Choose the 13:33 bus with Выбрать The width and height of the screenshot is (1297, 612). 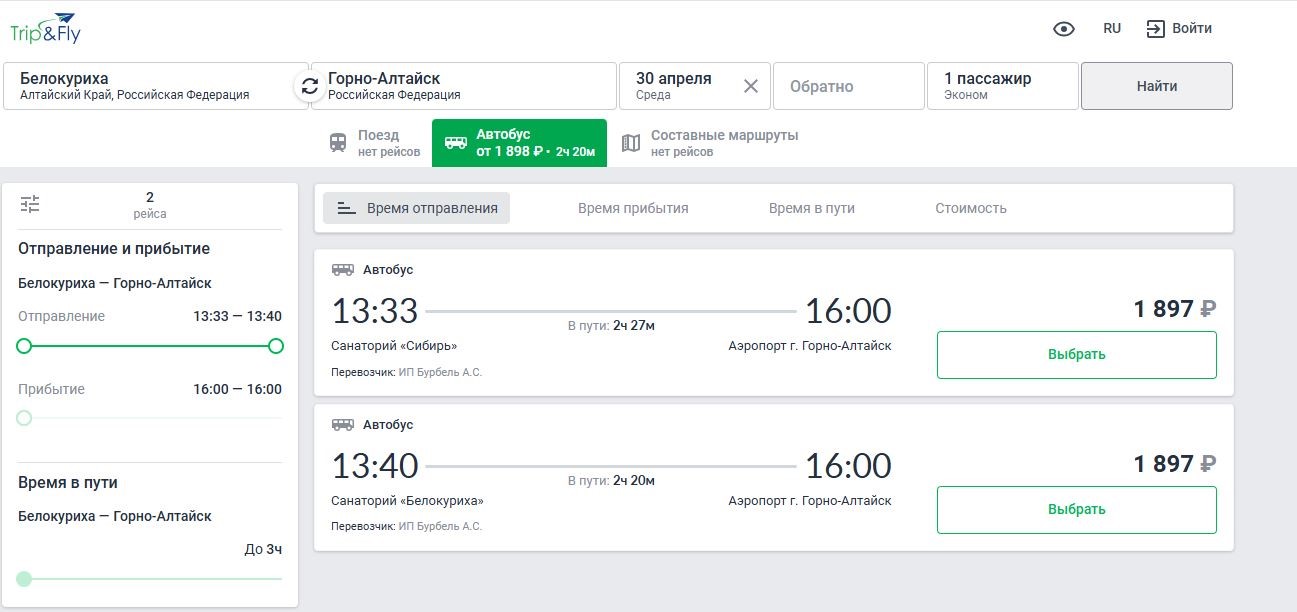[x=1076, y=355]
